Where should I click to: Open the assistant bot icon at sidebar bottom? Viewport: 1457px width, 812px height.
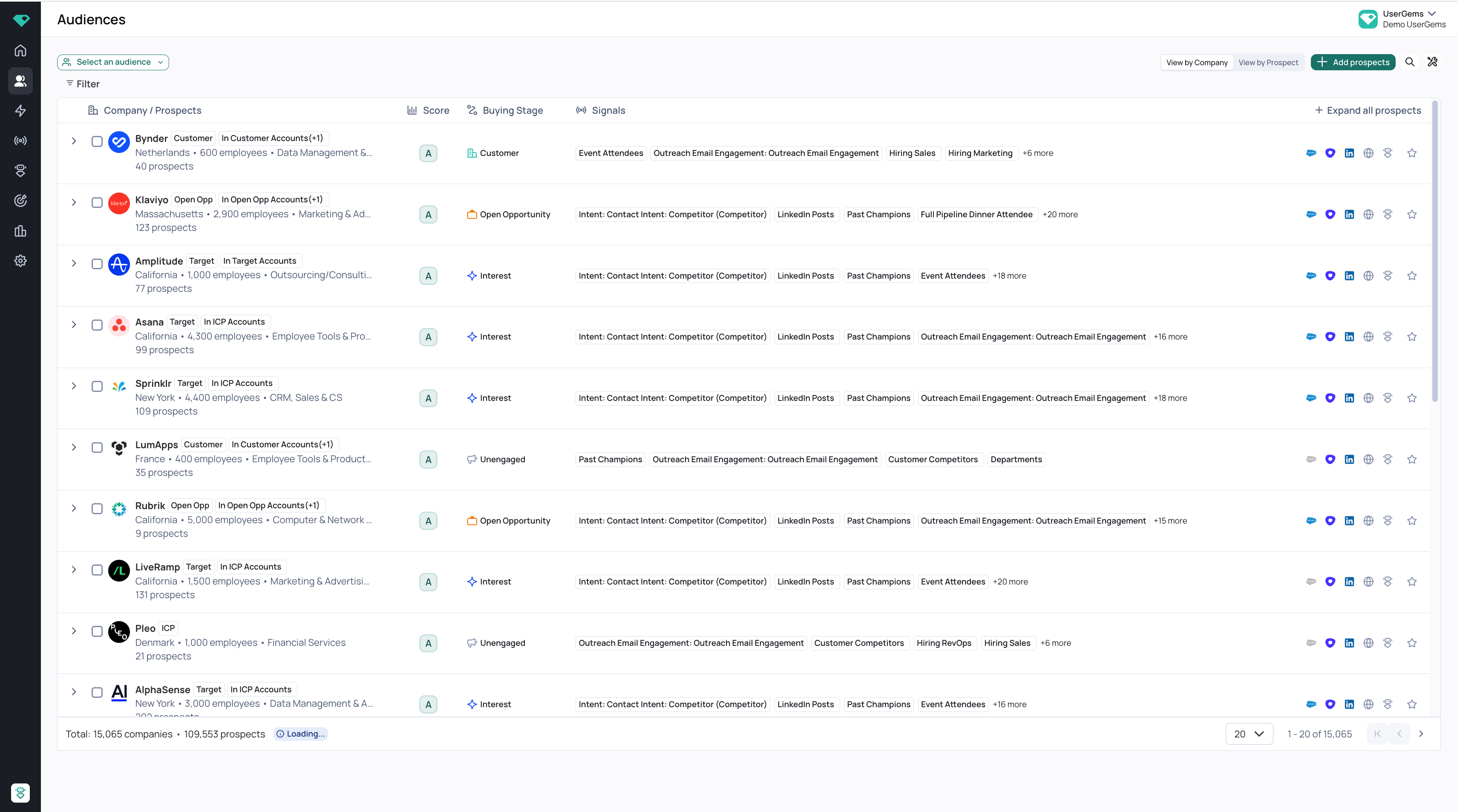(20, 793)
